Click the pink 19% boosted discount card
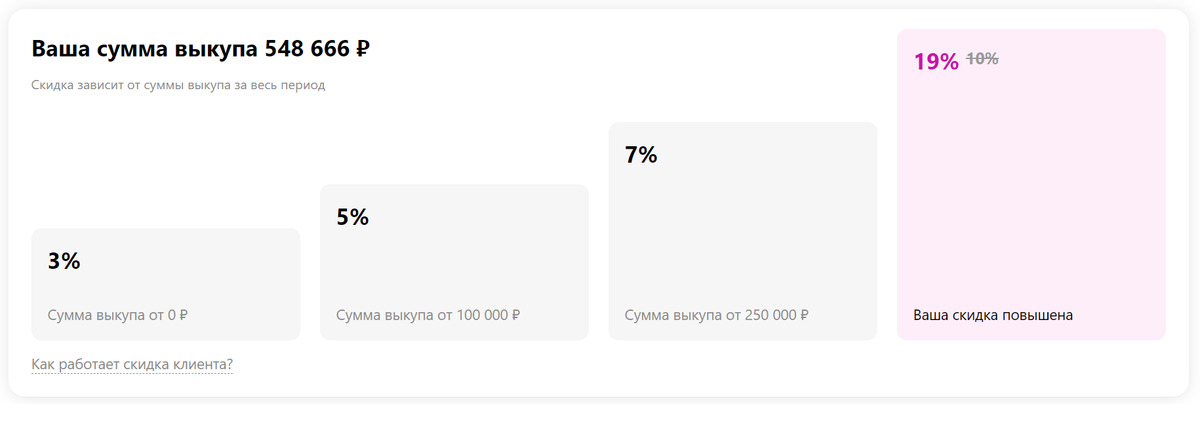 [x=1031, y=185]
